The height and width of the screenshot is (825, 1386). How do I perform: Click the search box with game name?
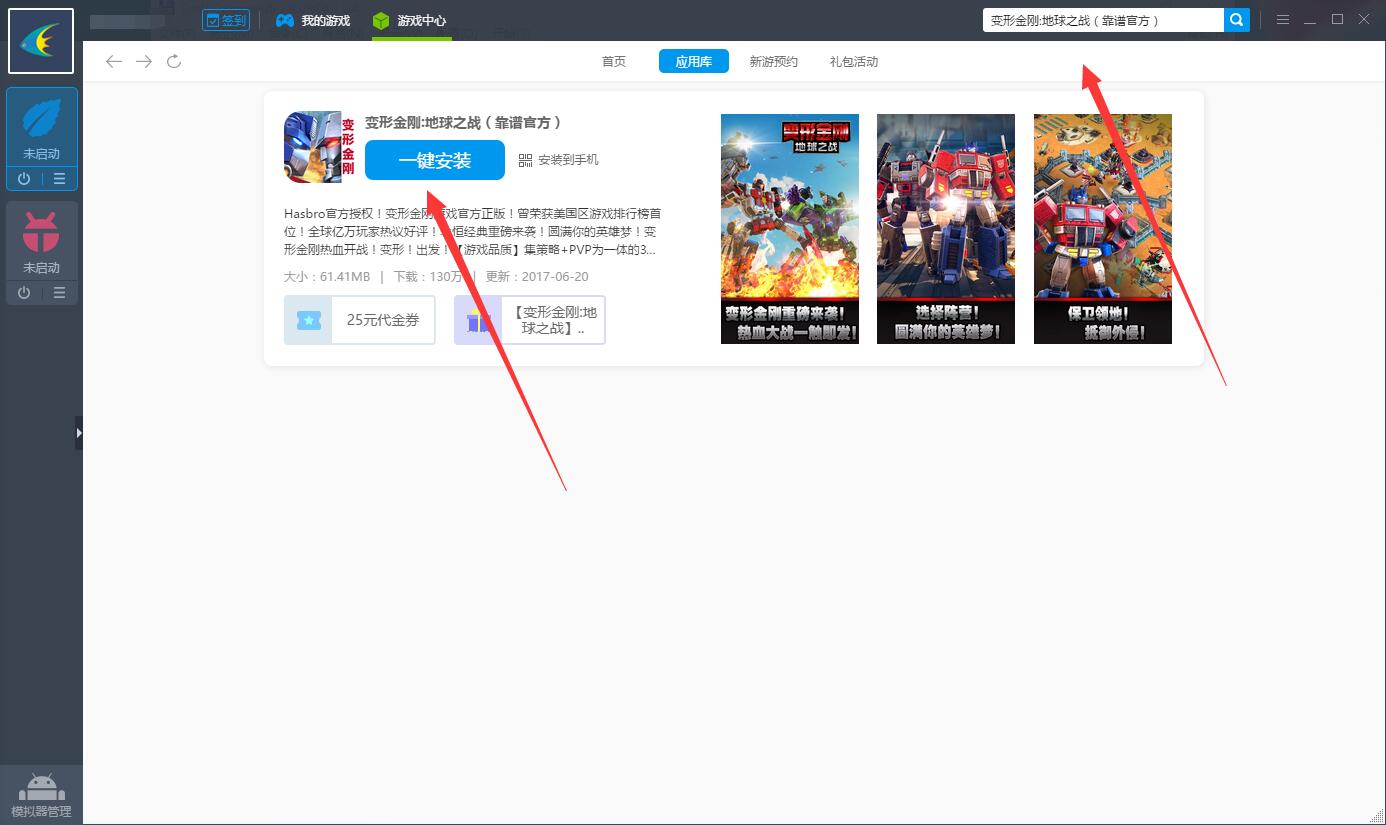tap(1103, 20)
